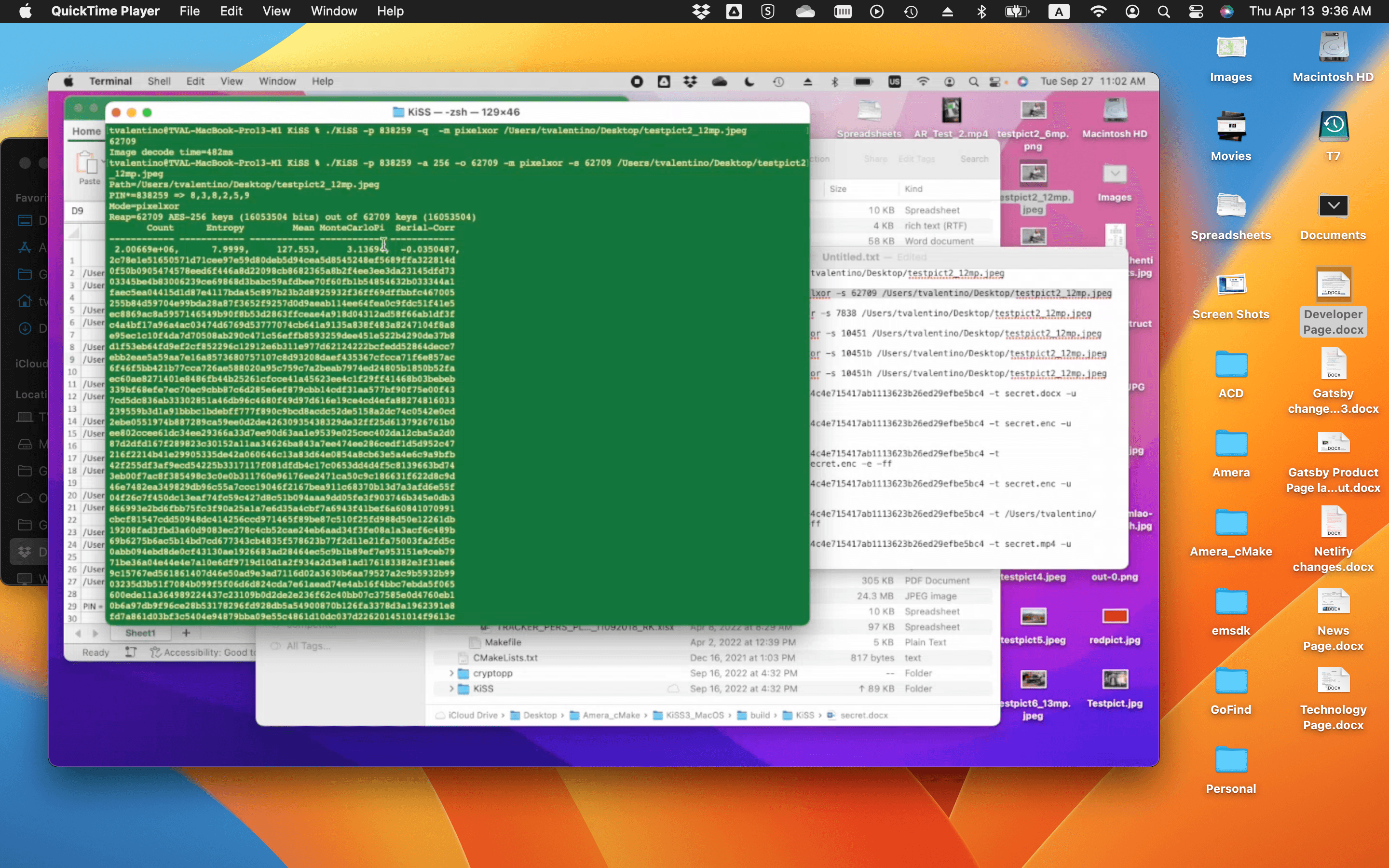The width and height of the screenshot is (1389, 868).
Task: Check battery status in the menu bar
Action: [x=1017, y=11]
